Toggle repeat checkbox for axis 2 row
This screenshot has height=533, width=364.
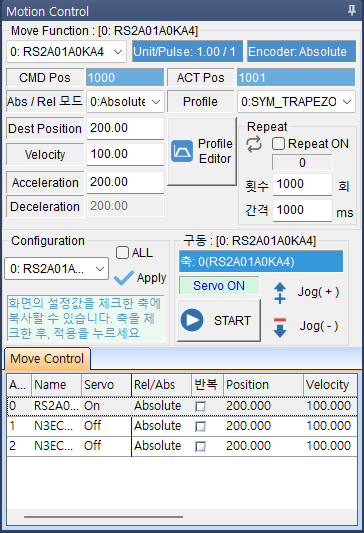pyautogui.click(x=201, y=446)
